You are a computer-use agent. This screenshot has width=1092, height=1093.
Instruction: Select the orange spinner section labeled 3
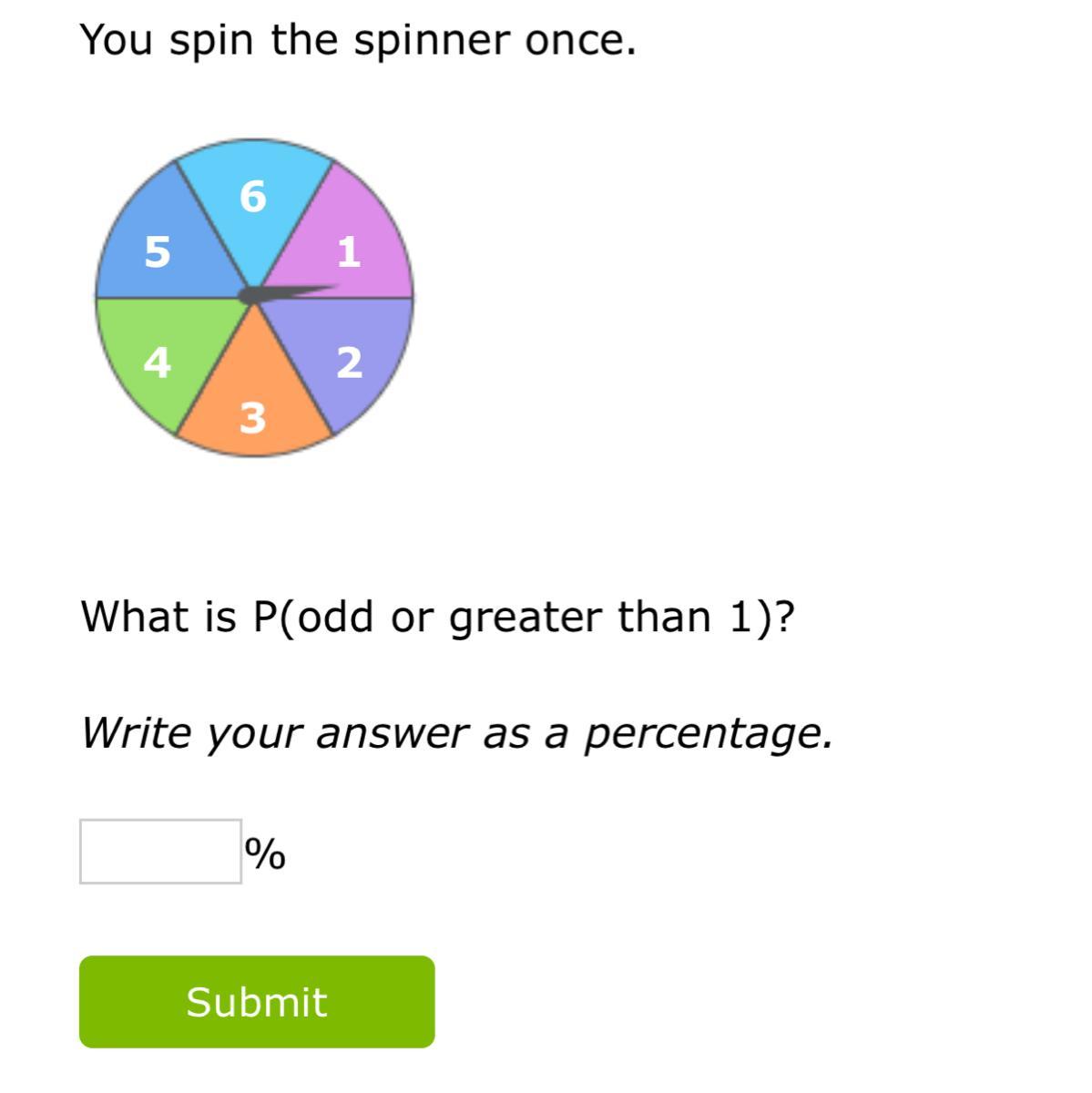(x=254, y=401)
